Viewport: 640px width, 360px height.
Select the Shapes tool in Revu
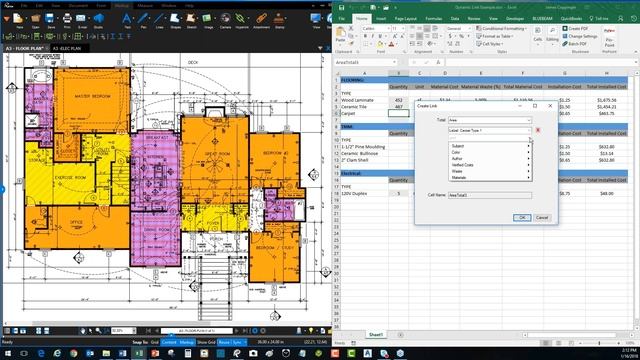pyautogui.click(x=175, y=18)
